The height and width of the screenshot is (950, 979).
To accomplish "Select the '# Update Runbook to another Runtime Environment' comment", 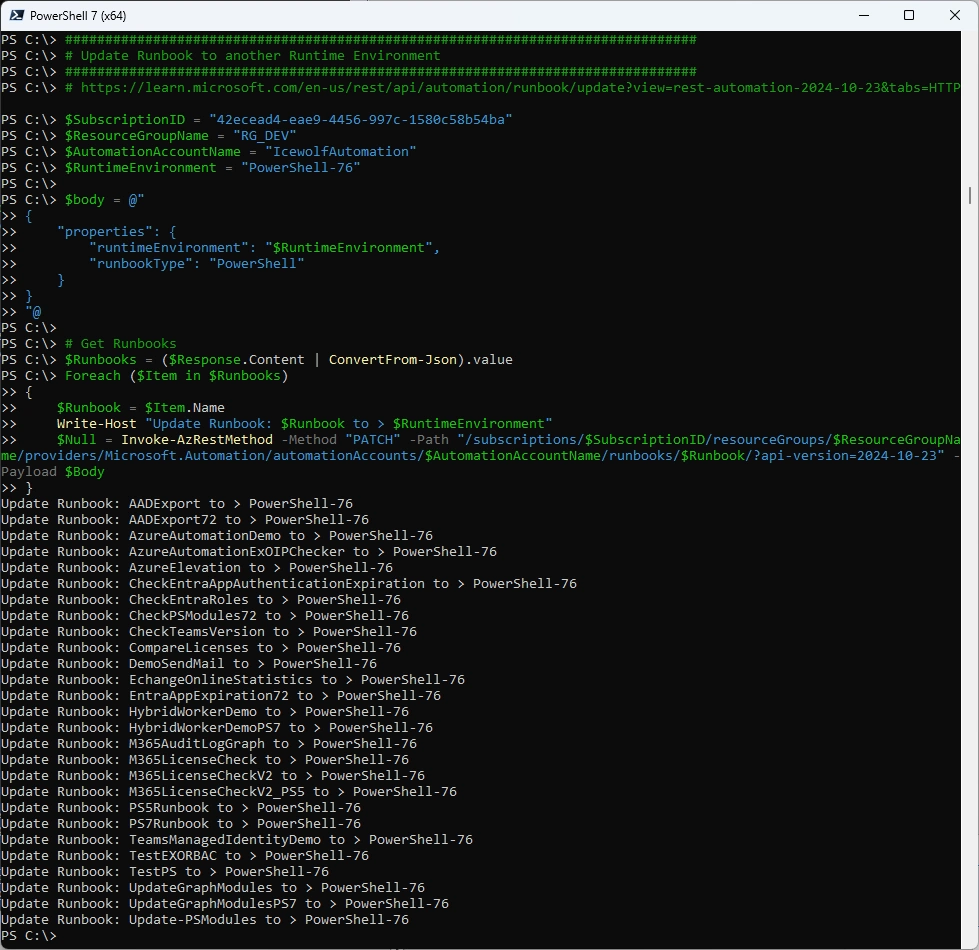I will tap(253, 56).
